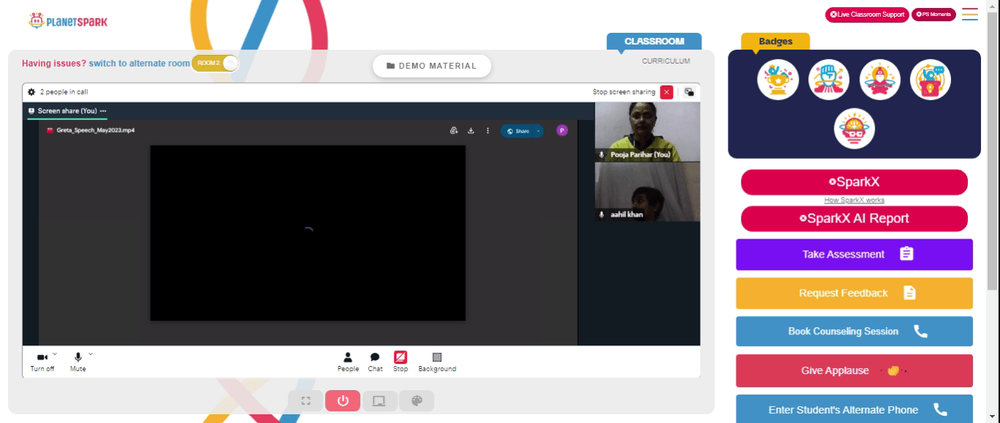
Task: Open the purple P account avatar
Action: [562, 130]
